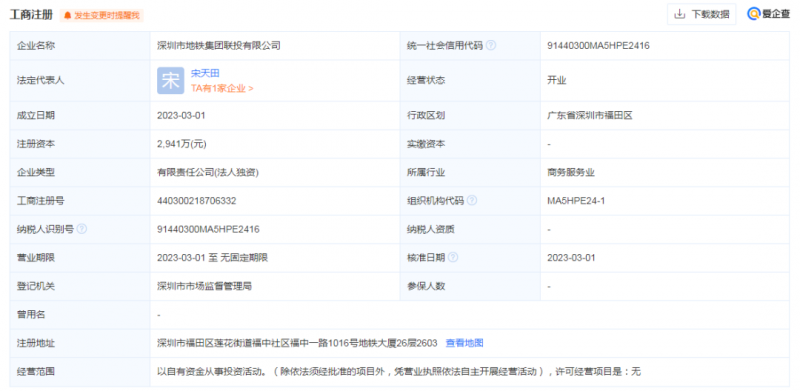Click the bell icon in 发生变更时提醒我
This screenshot has width=800, height=391.
[67, 16]
